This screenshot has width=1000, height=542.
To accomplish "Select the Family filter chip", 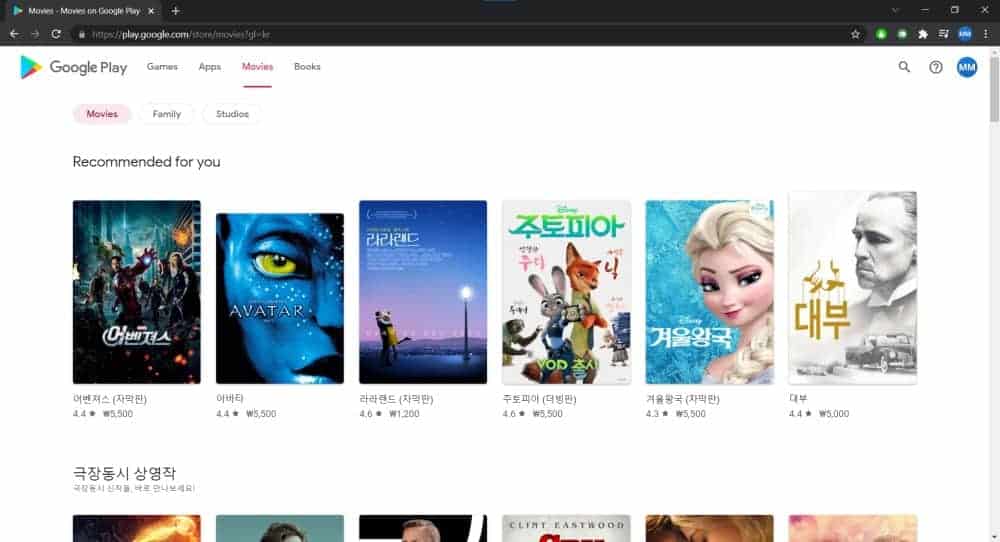I will [x=166, y=114].
